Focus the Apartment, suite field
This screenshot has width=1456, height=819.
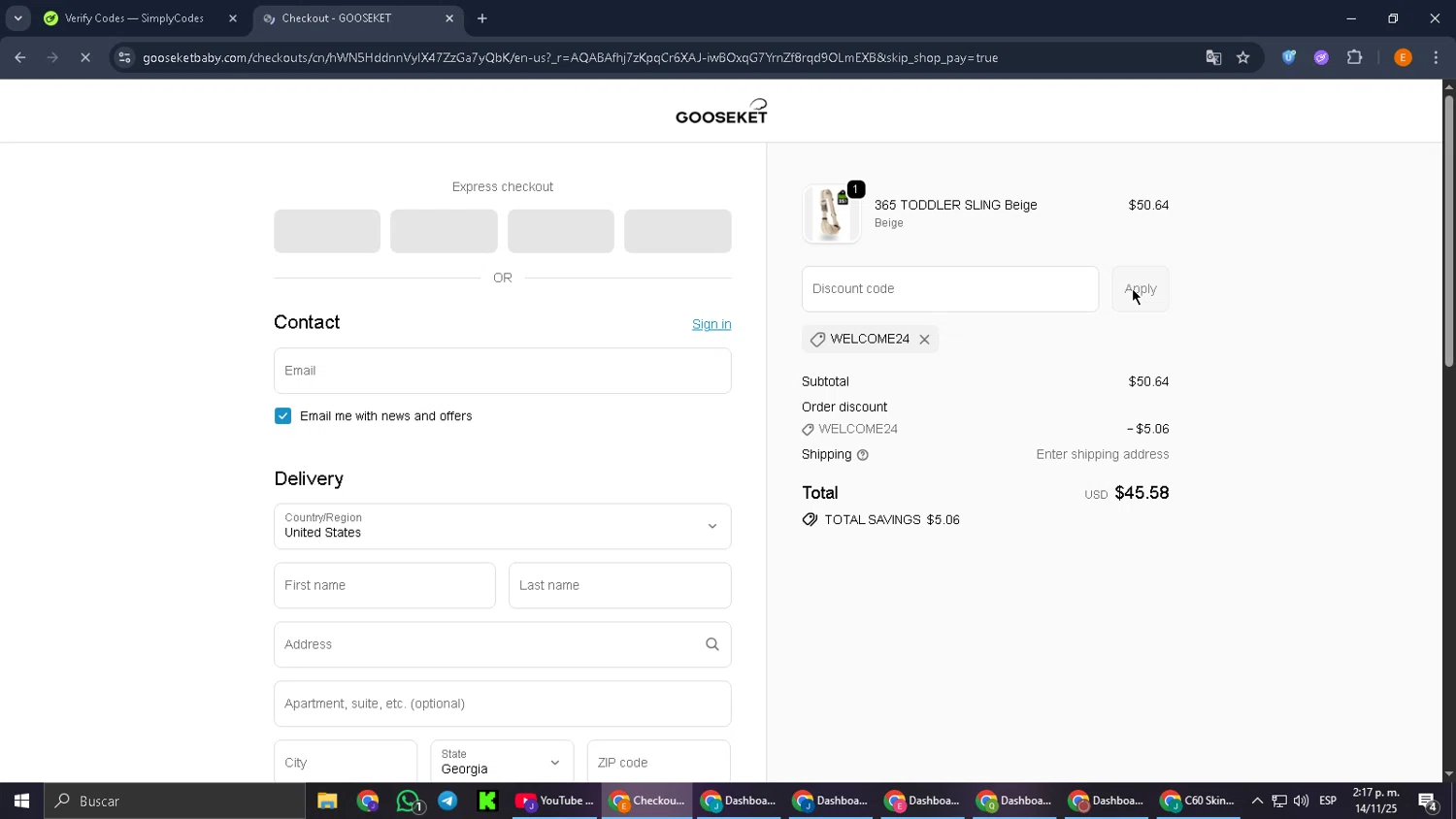coord(503,704)
